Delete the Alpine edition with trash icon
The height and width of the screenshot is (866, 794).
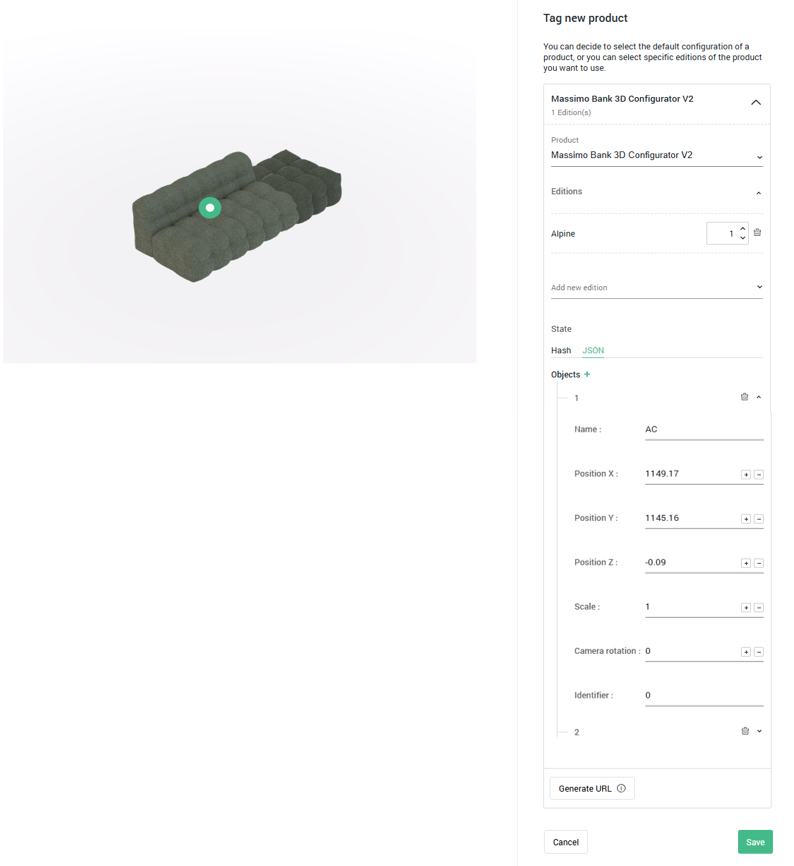tap(757, 233)
